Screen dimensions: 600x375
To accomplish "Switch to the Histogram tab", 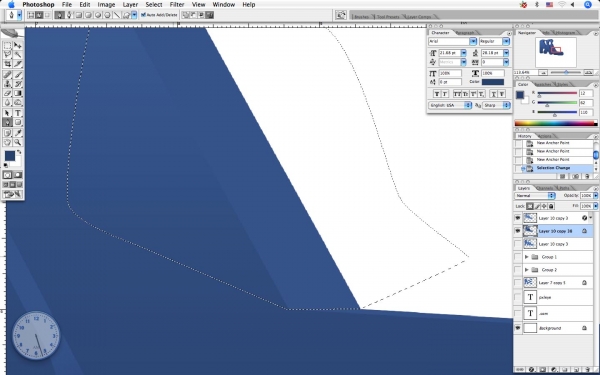I will 565,33.
